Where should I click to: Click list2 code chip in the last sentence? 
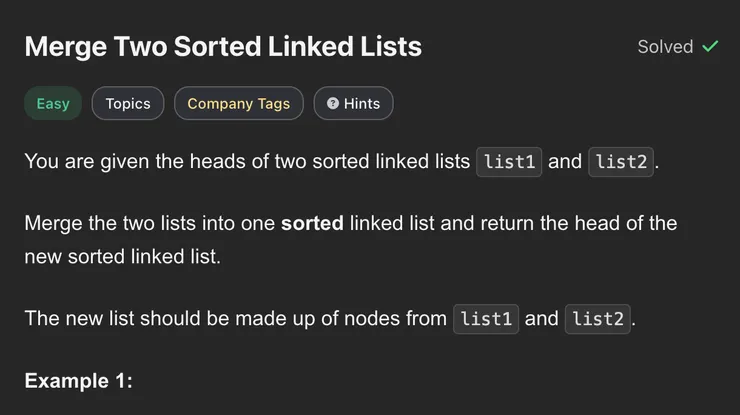(598, 319)
